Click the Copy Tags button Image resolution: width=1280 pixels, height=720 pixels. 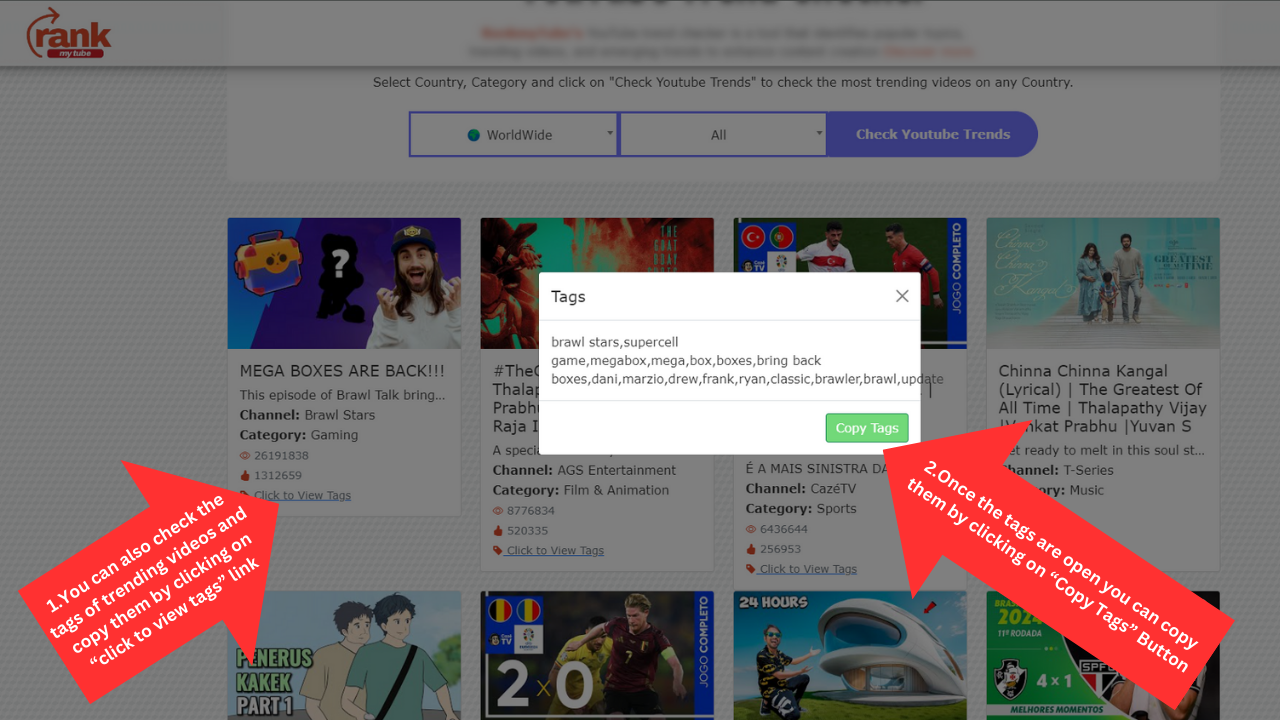867,428
